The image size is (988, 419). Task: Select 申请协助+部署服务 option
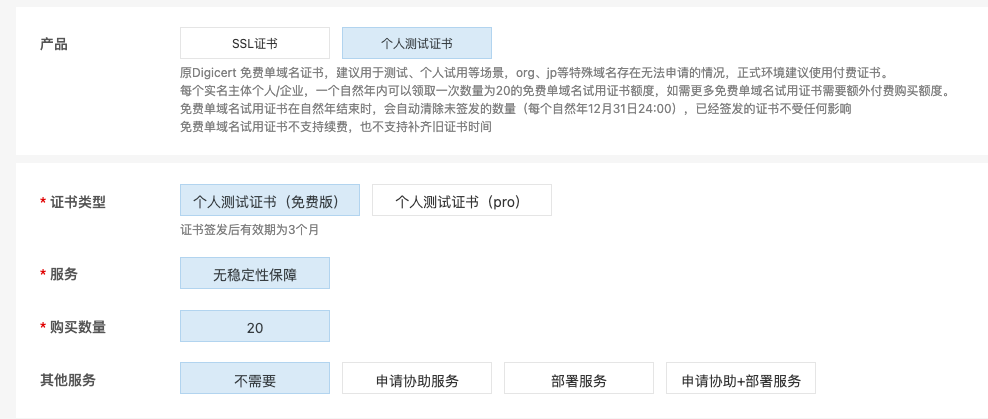[740, 380]
